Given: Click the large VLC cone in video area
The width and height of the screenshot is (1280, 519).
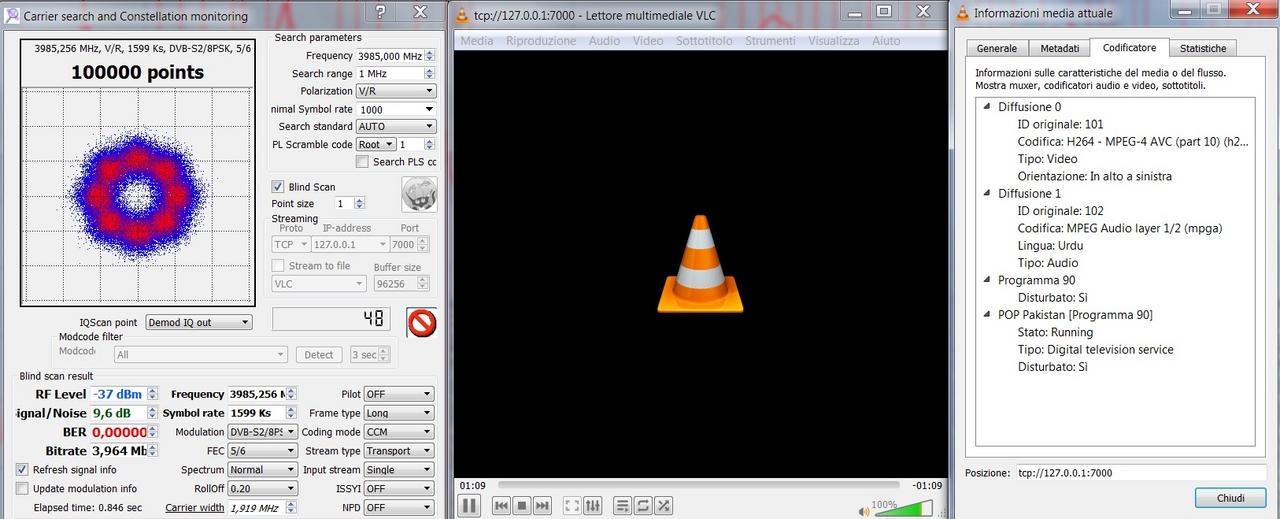Looking at the screenshot, I should pyautogui.click(x=700, y=265).
